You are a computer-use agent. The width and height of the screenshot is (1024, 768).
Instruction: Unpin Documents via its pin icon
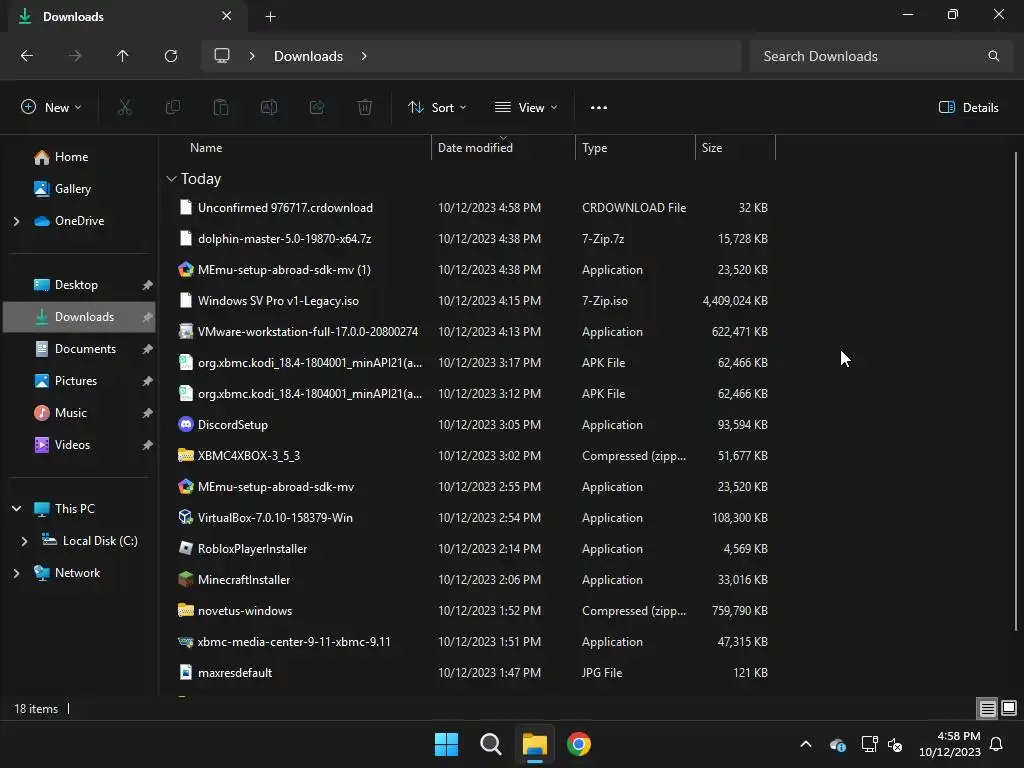148,349
